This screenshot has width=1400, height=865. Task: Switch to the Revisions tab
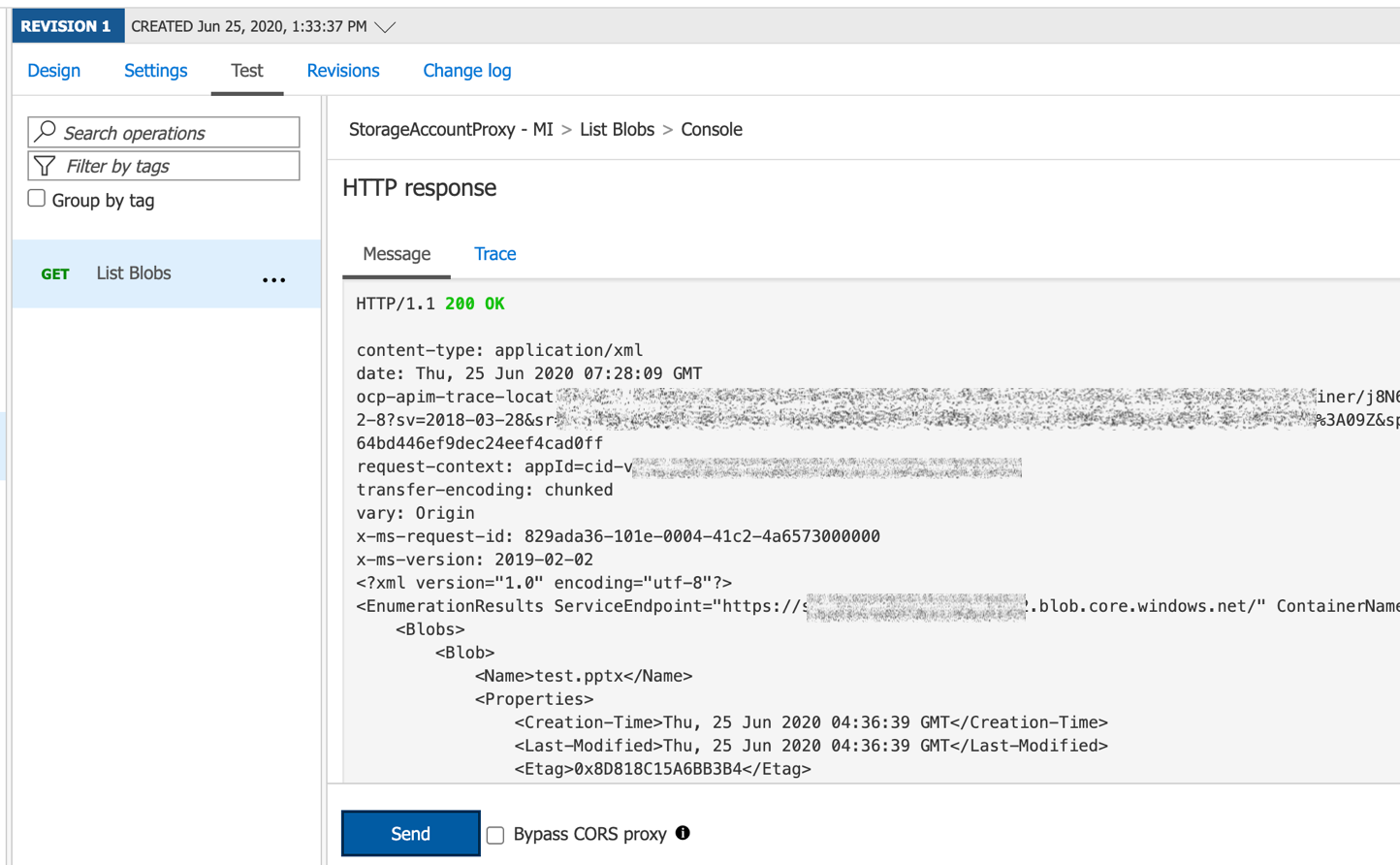[343, 71]
